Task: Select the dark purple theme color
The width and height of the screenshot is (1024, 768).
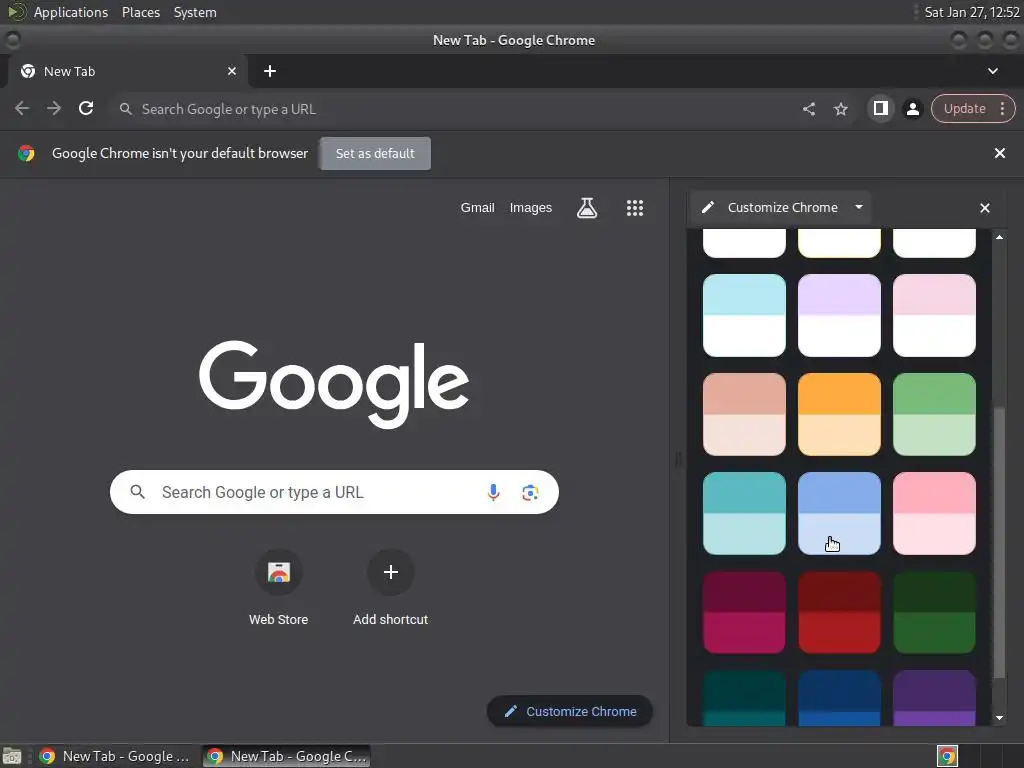Action: click(934, 698)
